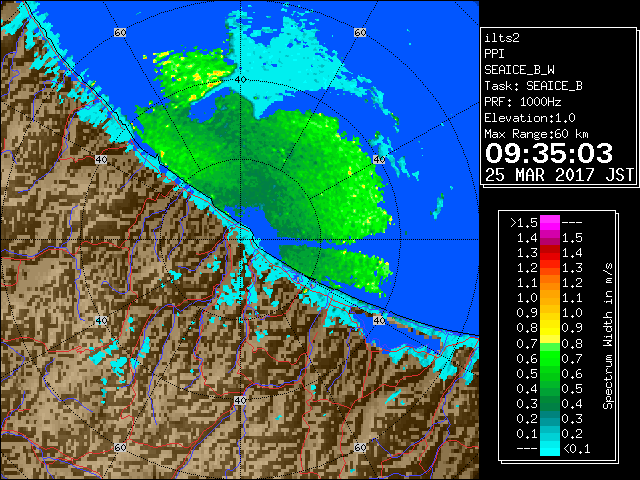This screenshot has width=640, height=480.
Task: Click the yellow 0.8–0.9 legend color band
Action: pyautogui.click(x=550, y=328)
